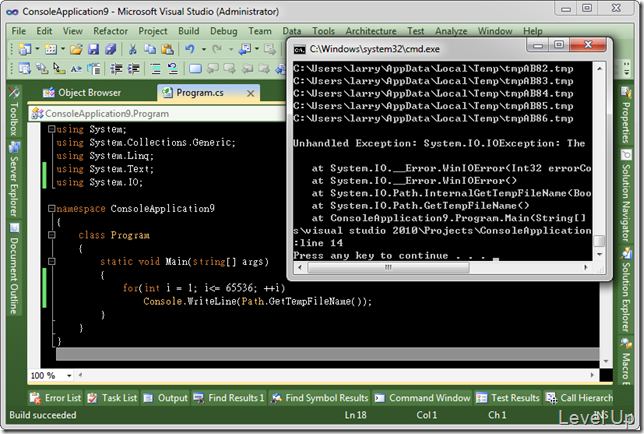Click the New Project toolbar icon
644x434 pixels.
pyautogui.click(x=25, y=49)
